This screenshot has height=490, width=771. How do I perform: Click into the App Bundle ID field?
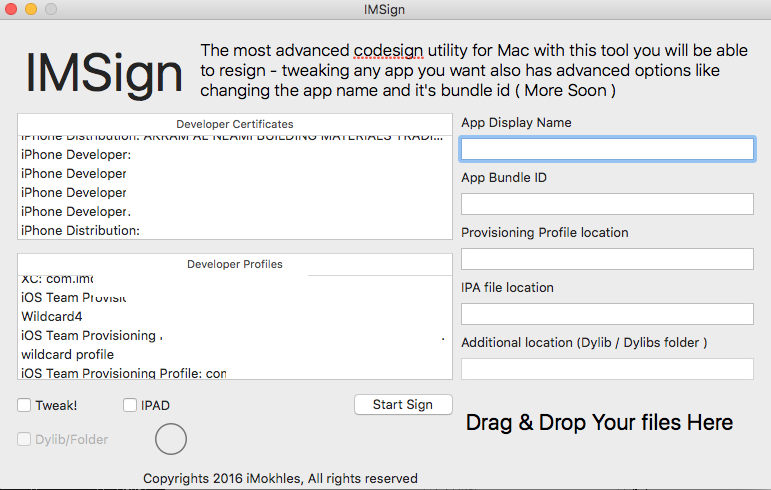point(607,204)
